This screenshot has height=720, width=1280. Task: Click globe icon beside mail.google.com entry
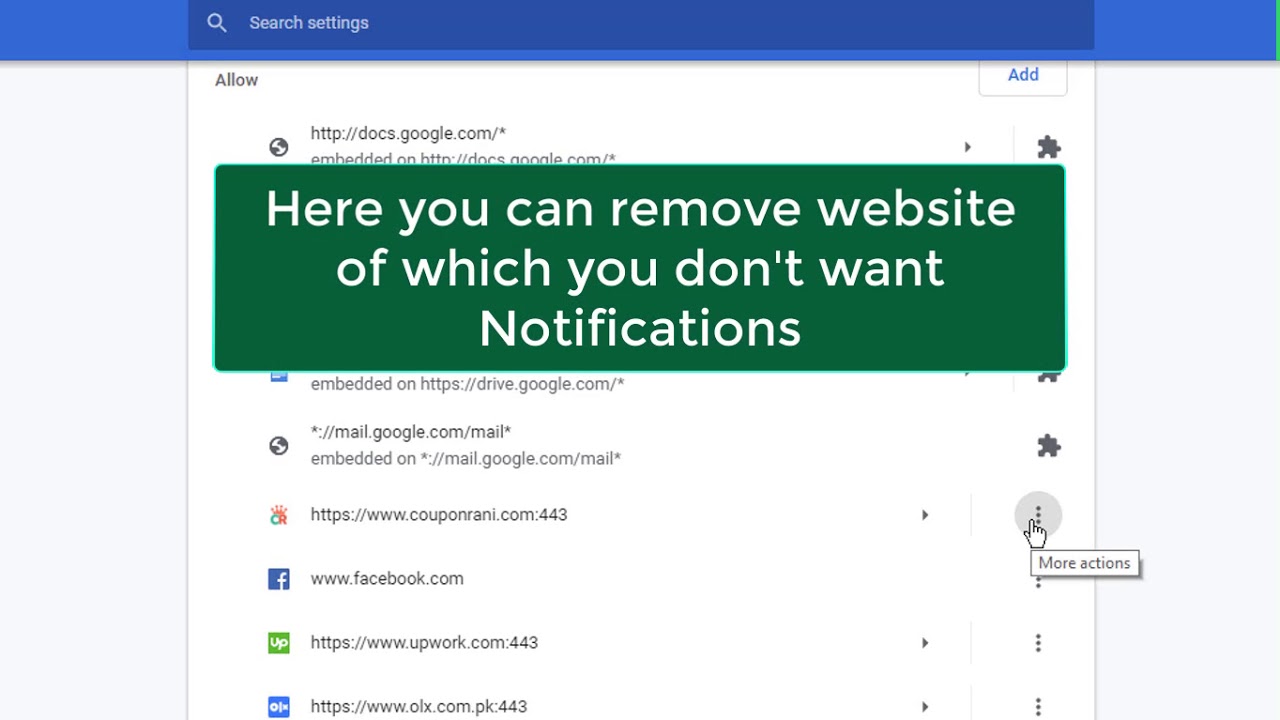coord(279,446)
